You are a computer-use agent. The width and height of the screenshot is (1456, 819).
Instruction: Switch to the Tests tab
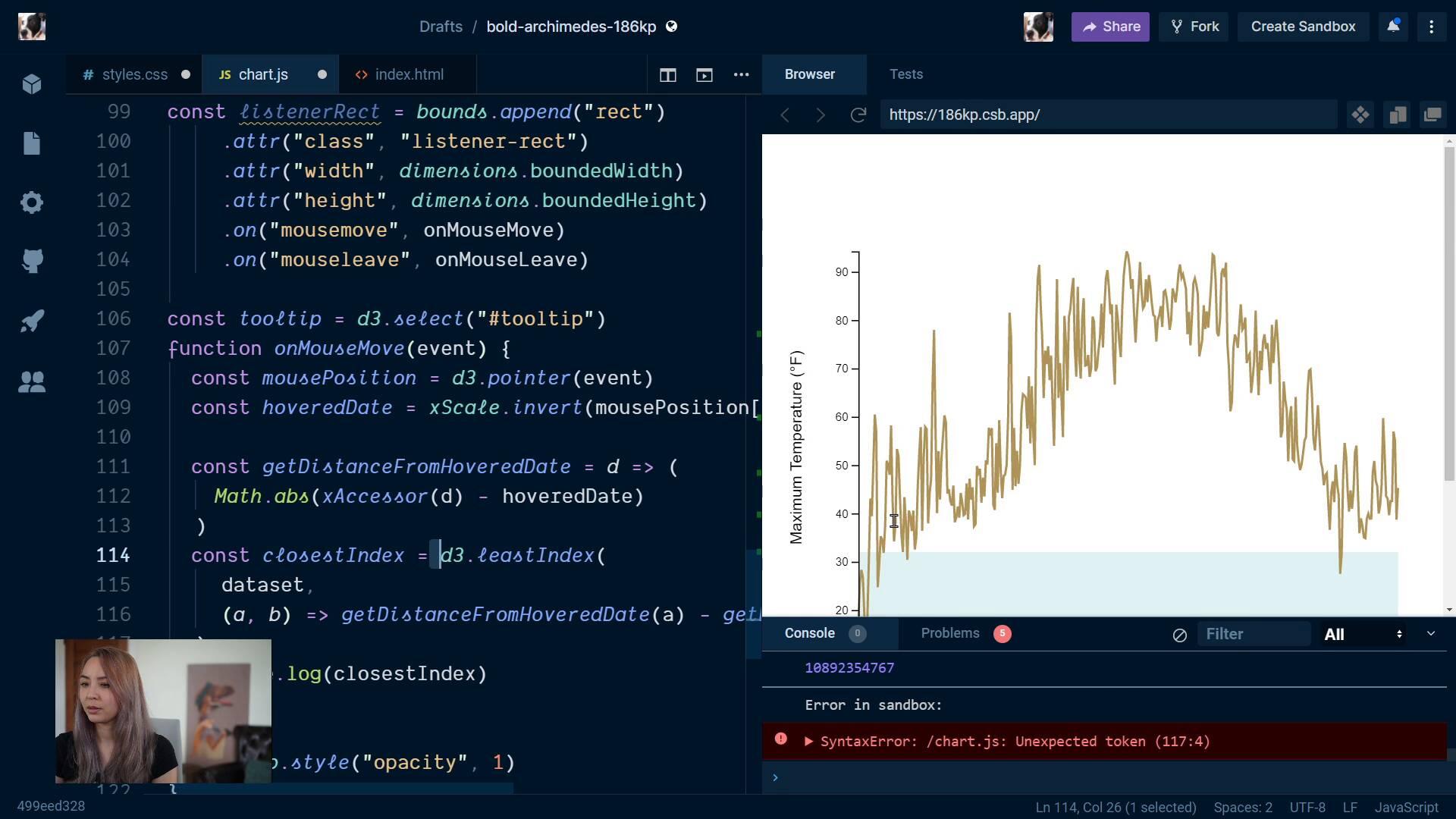[x=906, y=74]
